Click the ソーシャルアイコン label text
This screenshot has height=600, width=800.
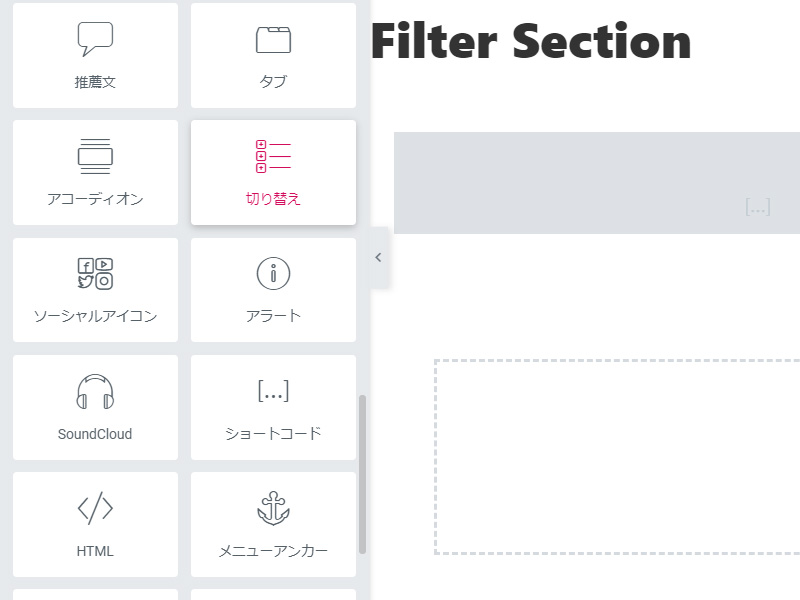click(x=95, y=316)
